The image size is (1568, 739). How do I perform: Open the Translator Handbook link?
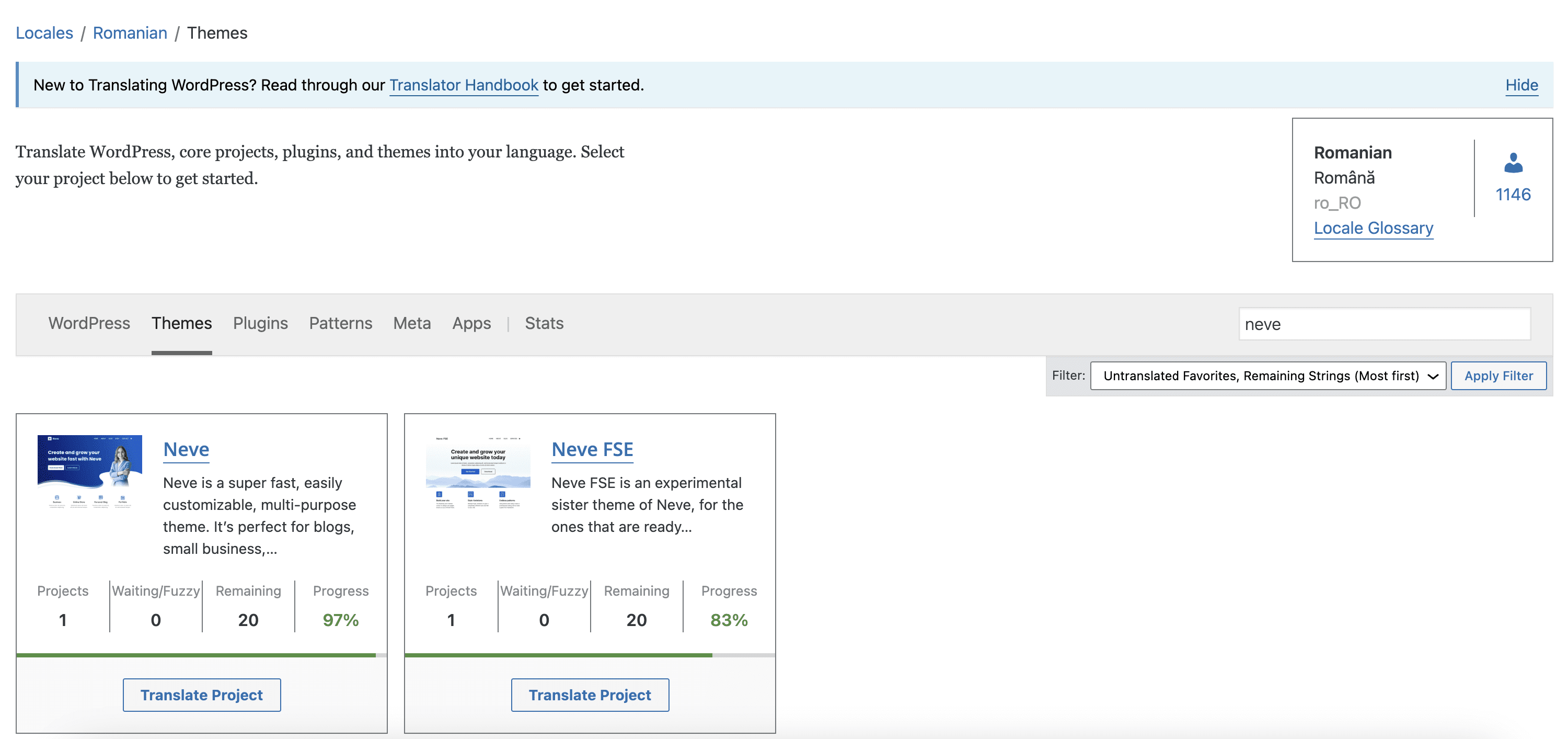(463, 85)
